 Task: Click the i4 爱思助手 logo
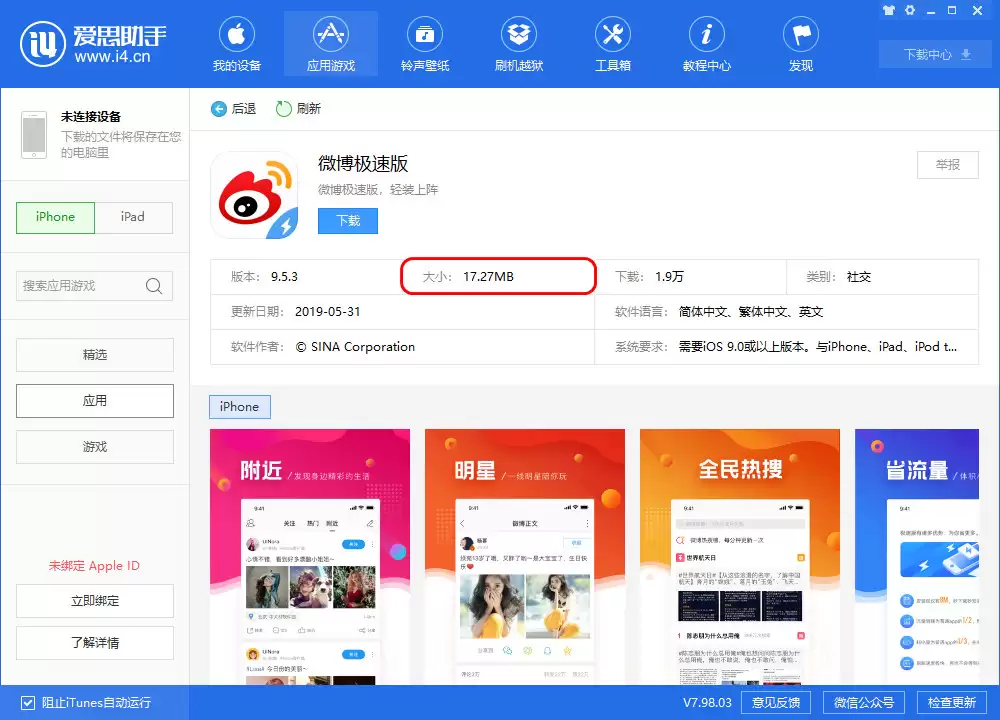(93, 44)
